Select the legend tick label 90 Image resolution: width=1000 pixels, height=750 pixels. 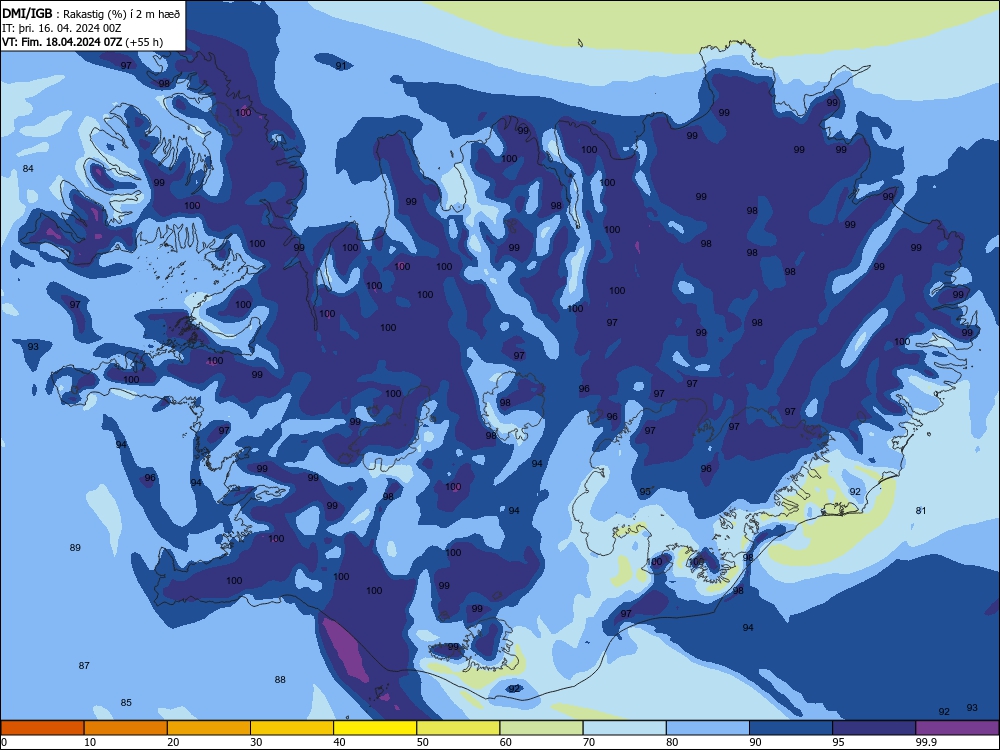coord(755,742)
